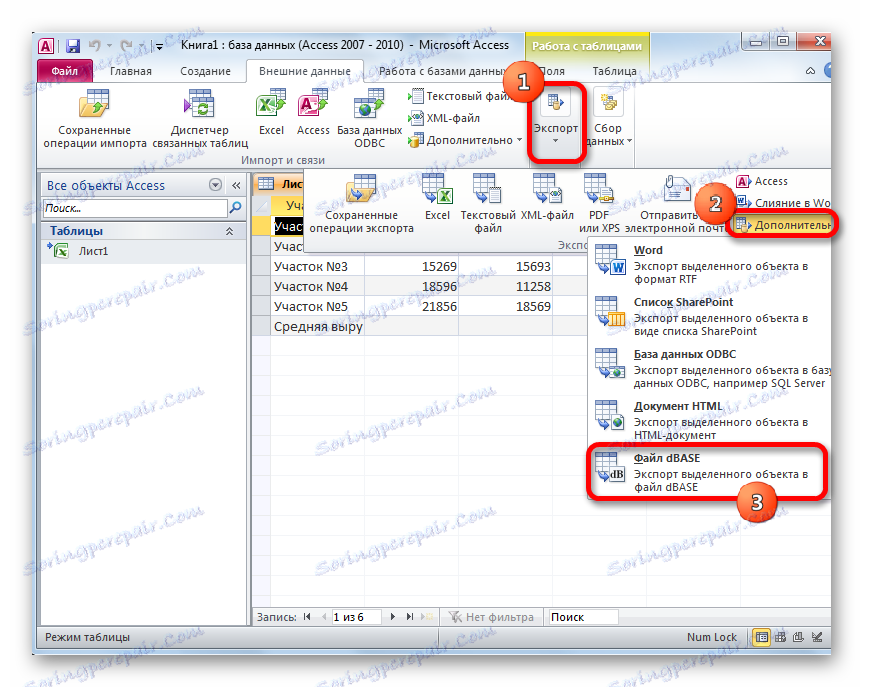Click the record search box Поиск
The width and height of the screenshot is (883, 687).
point(583,617)
